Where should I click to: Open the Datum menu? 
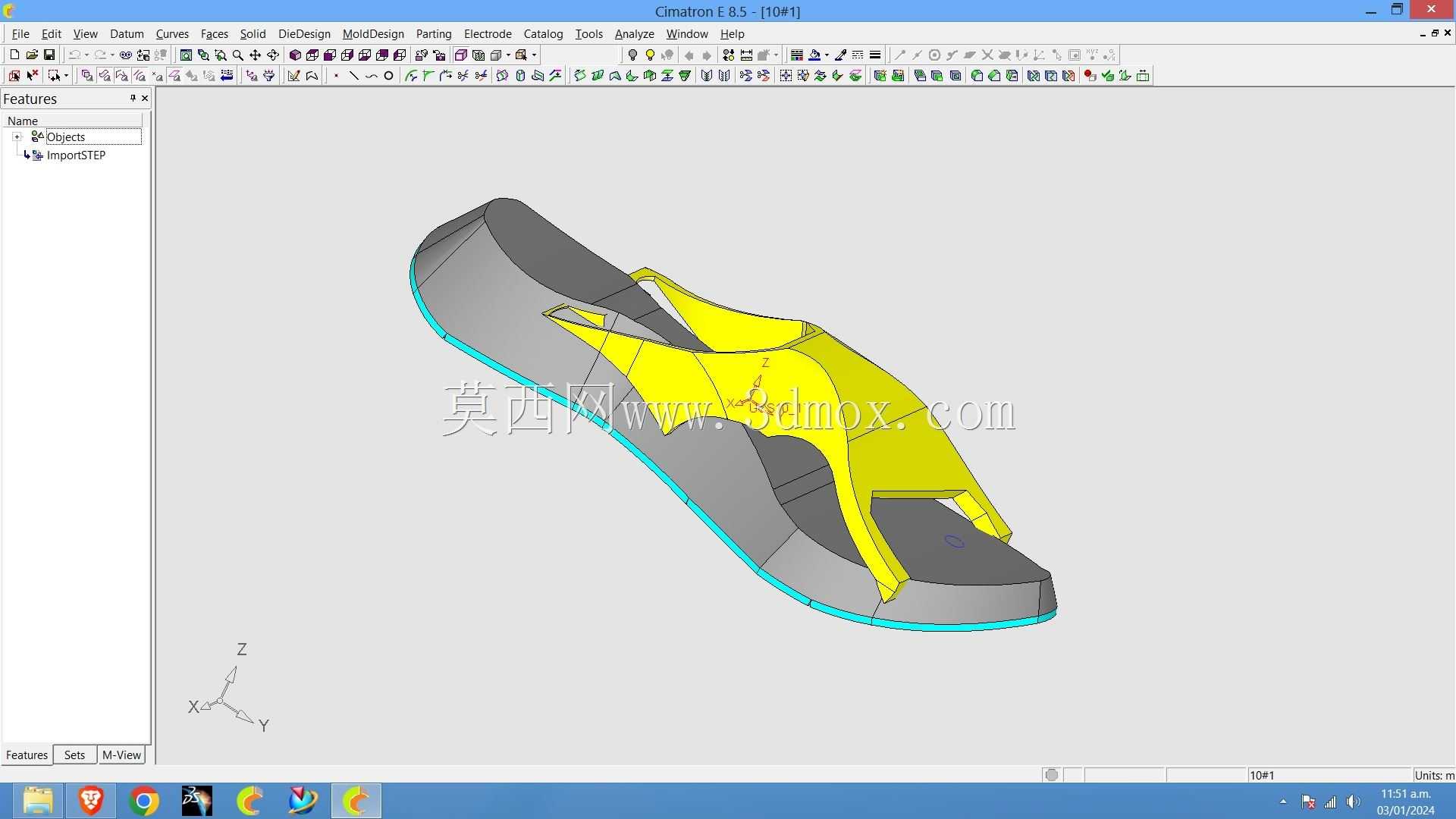click(127, 33)
